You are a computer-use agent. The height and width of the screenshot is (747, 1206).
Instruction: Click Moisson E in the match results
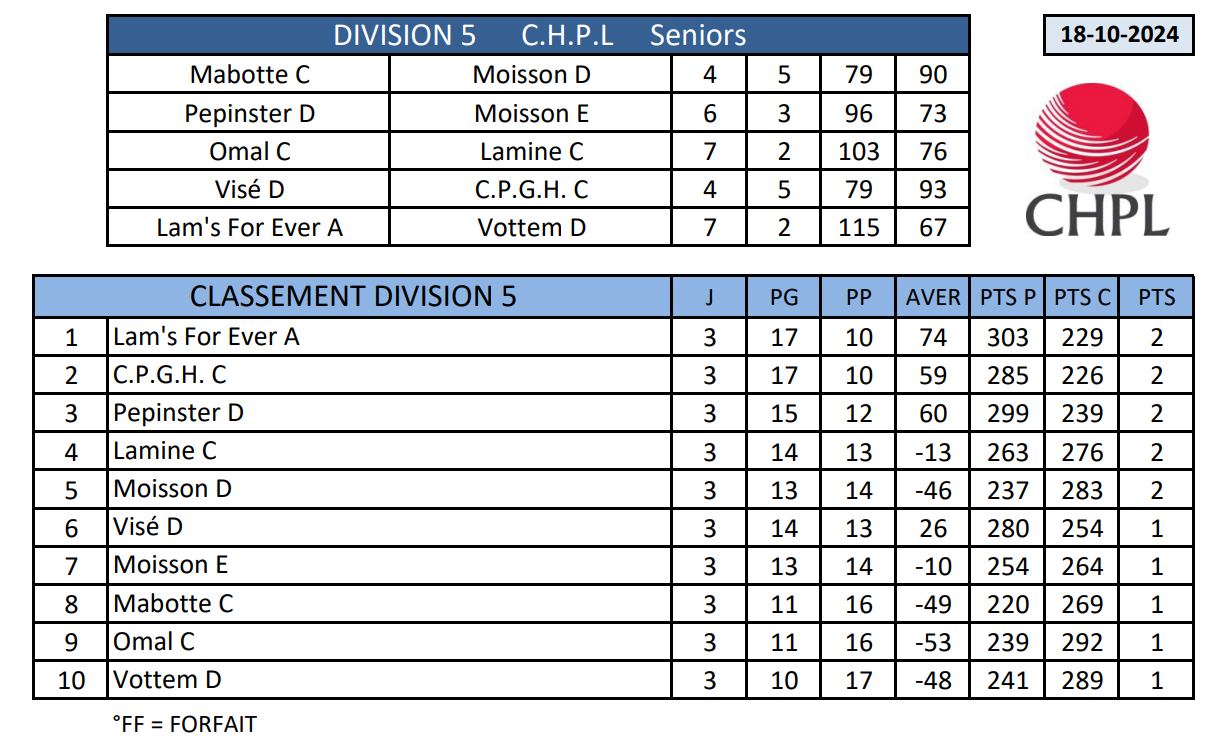point(531,113)
